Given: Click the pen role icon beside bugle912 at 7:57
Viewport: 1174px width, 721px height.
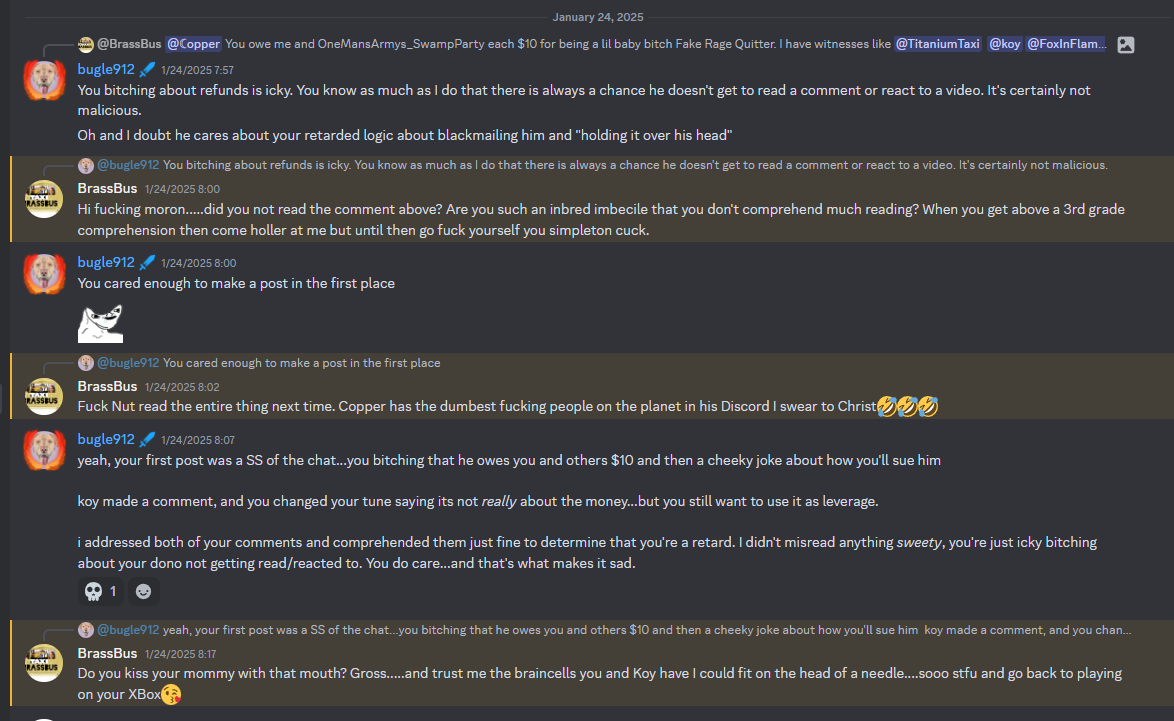Looking at the screenshot, I should pyautogui.click(x=147, y=69).
